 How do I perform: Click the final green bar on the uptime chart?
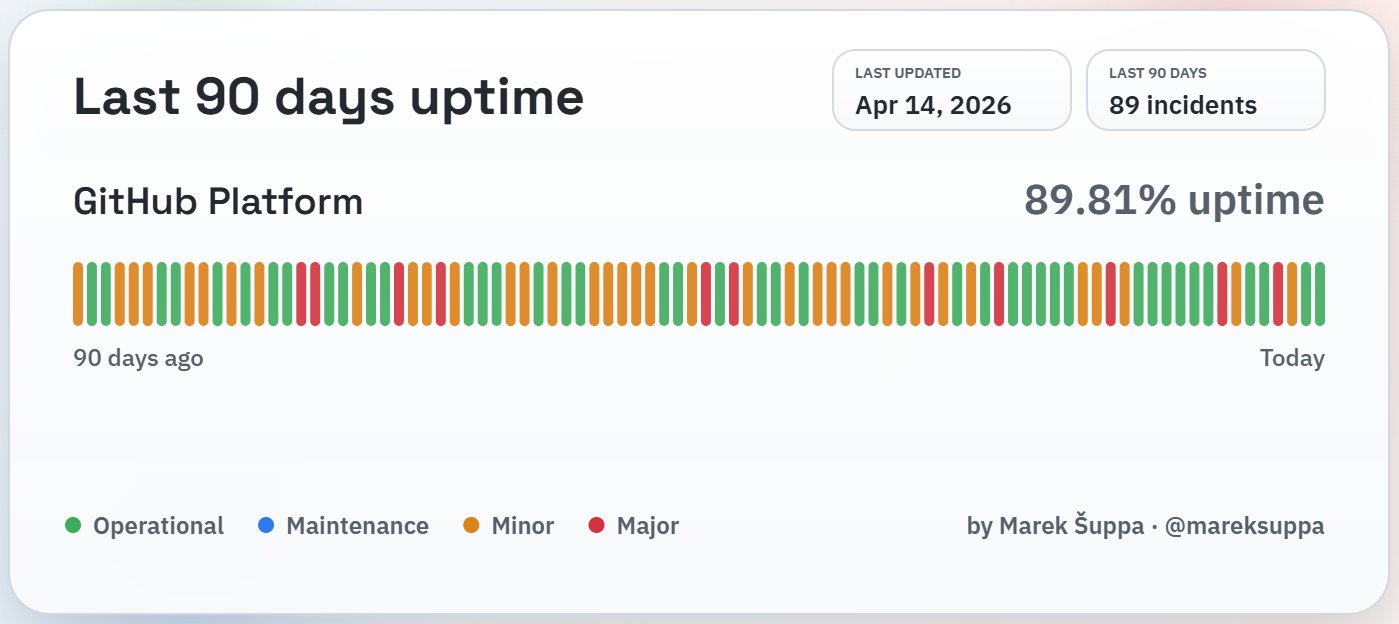[x=1320, y=292]
